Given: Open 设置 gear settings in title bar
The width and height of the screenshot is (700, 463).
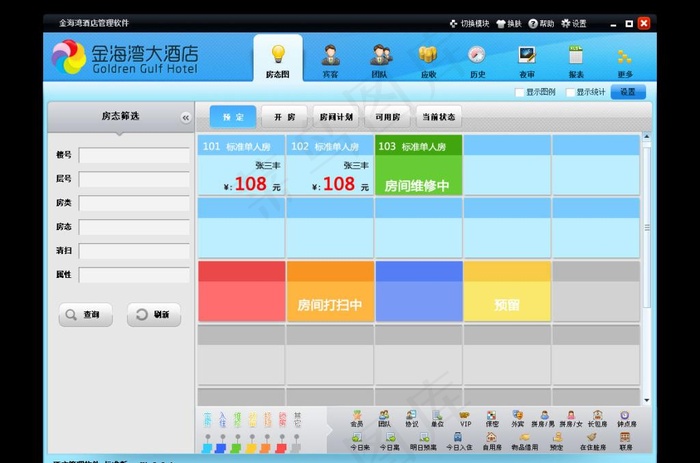Looking at the screenshot, I should pyautogui.click(x=574, y=24).
